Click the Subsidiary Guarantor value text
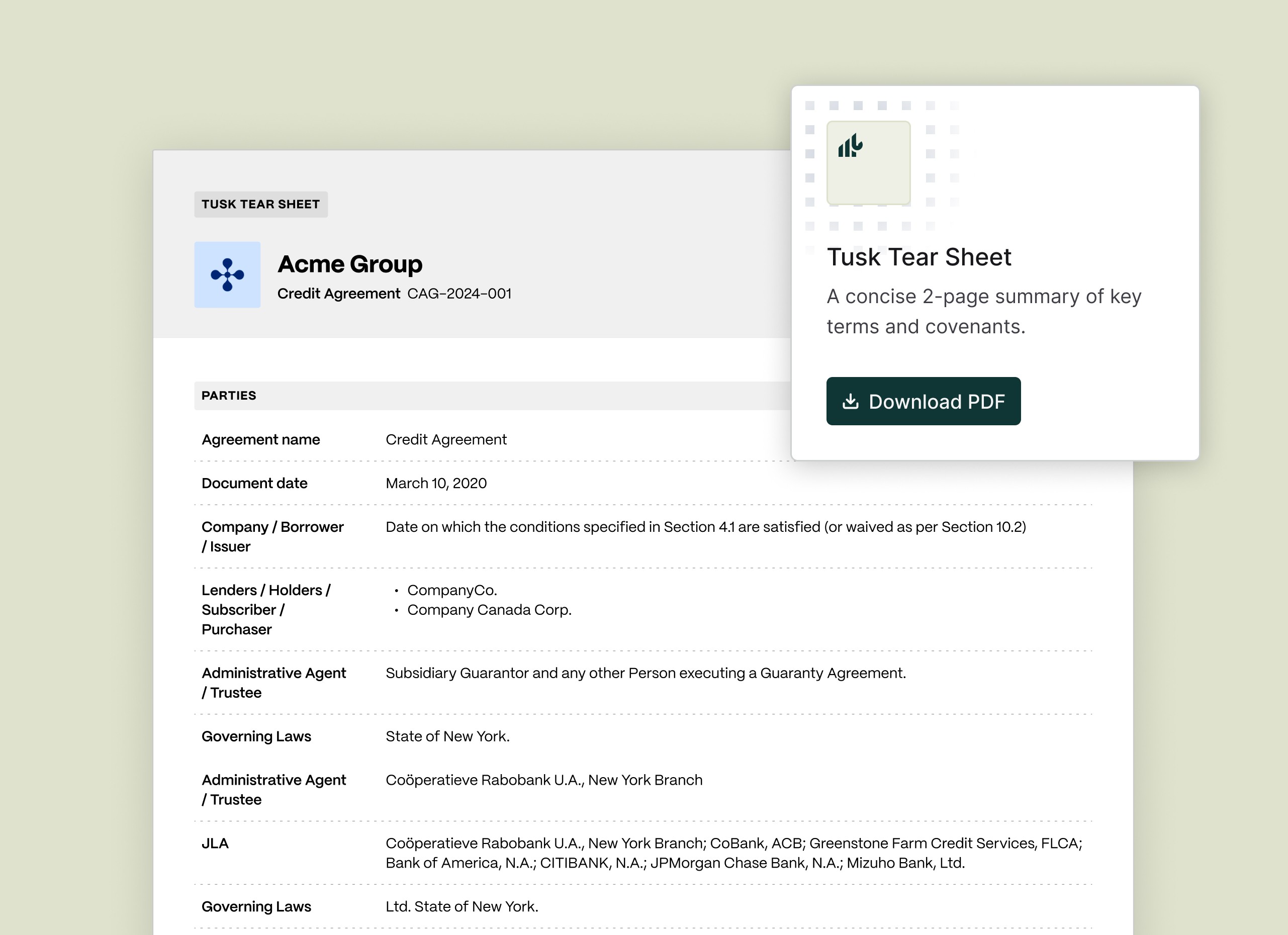Screen dimensions: 1288x935 pos(646,673)
